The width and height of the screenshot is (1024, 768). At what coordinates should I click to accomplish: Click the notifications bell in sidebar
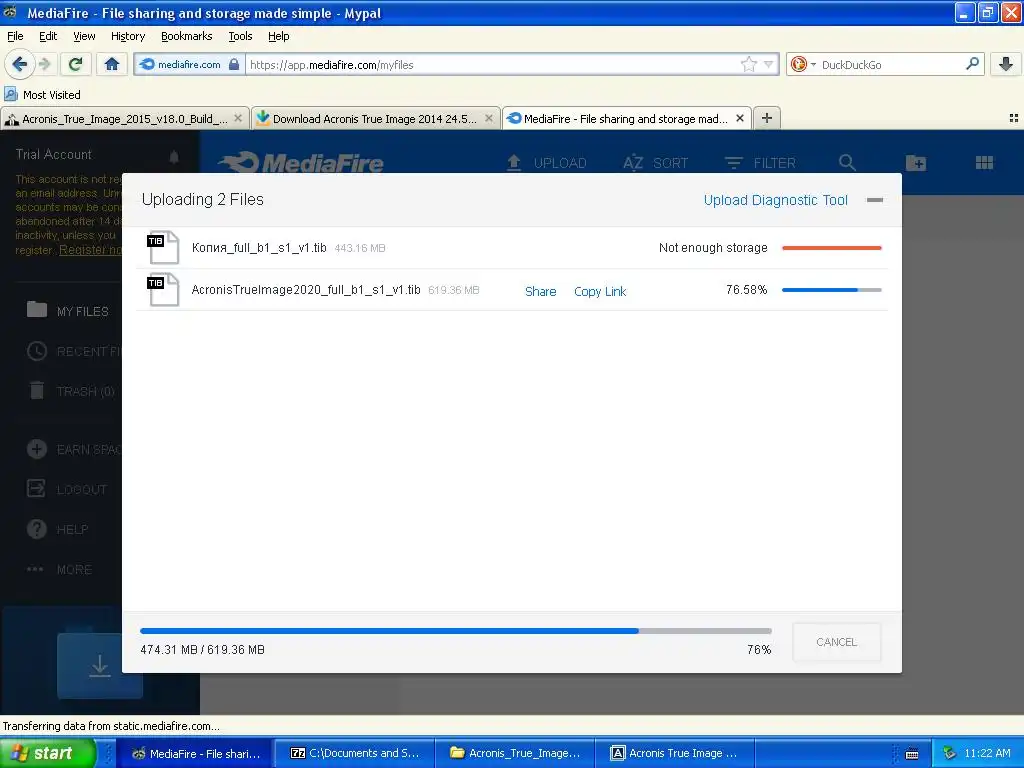coord(174,157)
